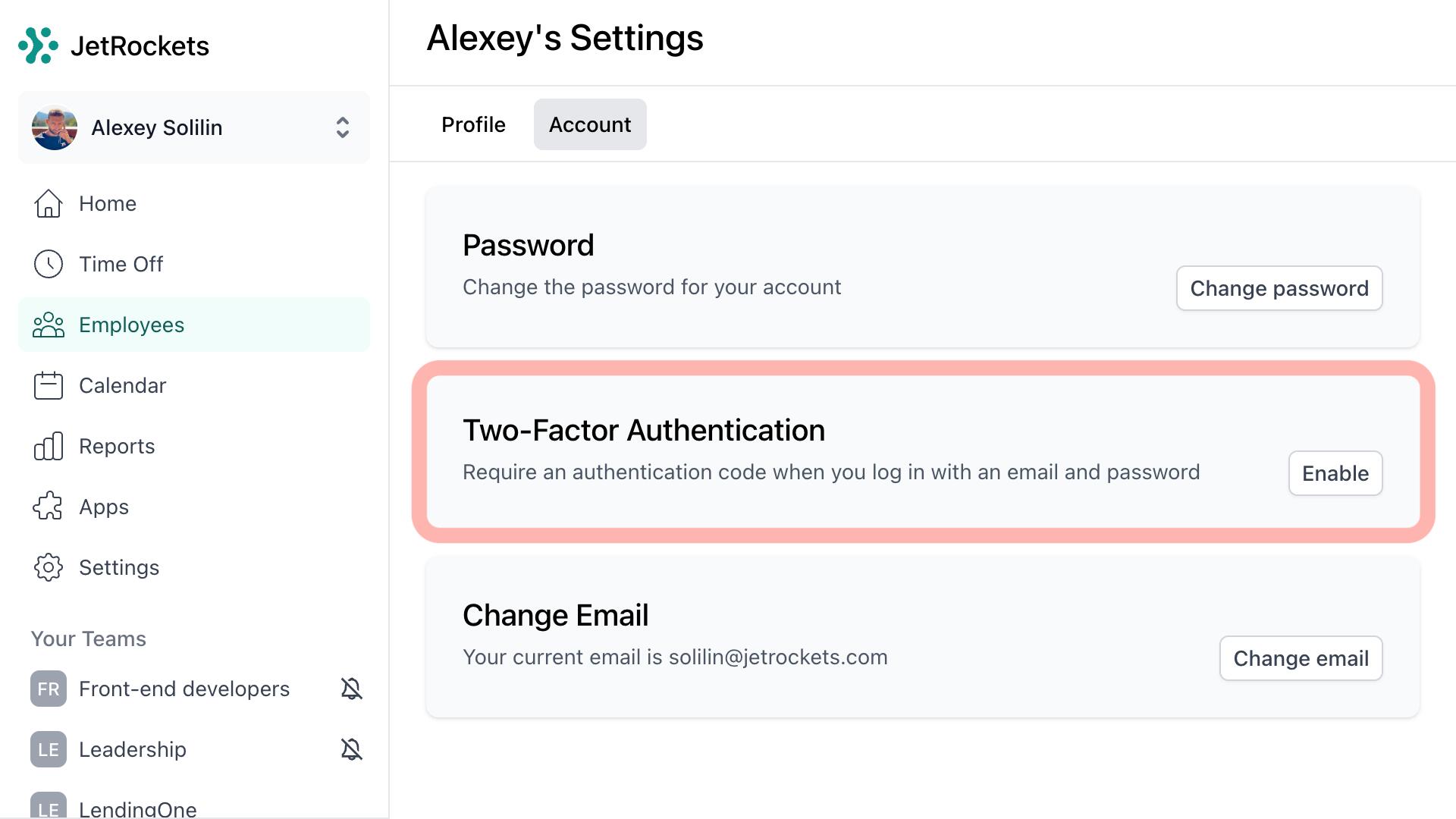Image resolution: width=1456 pixels, height=819 pixels.
Task: Select the Account tab
Action: (590, 124)
